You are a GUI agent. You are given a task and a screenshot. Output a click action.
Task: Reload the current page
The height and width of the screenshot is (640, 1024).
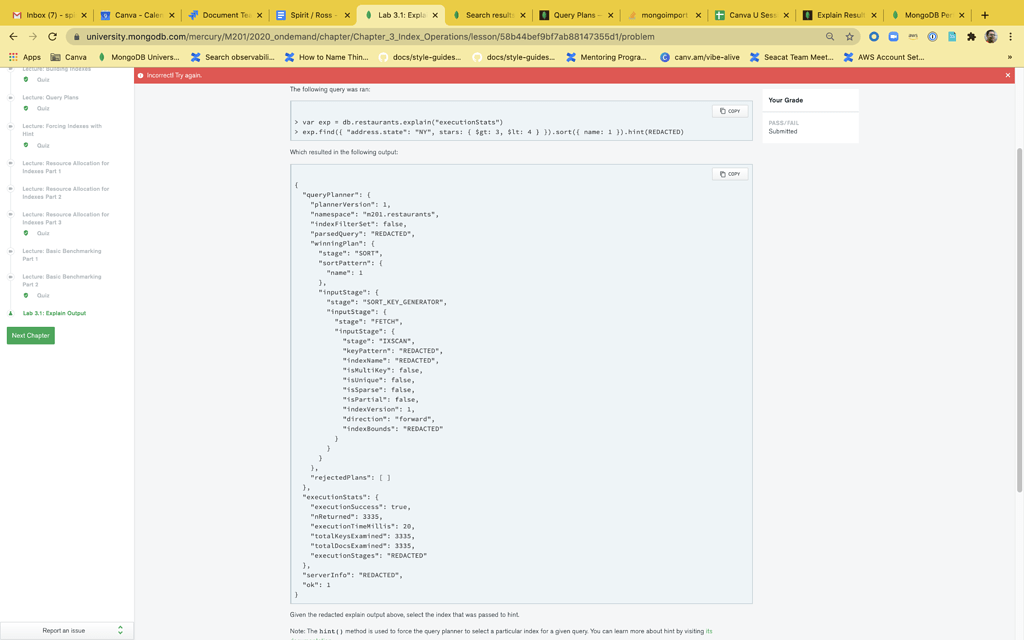52,37
